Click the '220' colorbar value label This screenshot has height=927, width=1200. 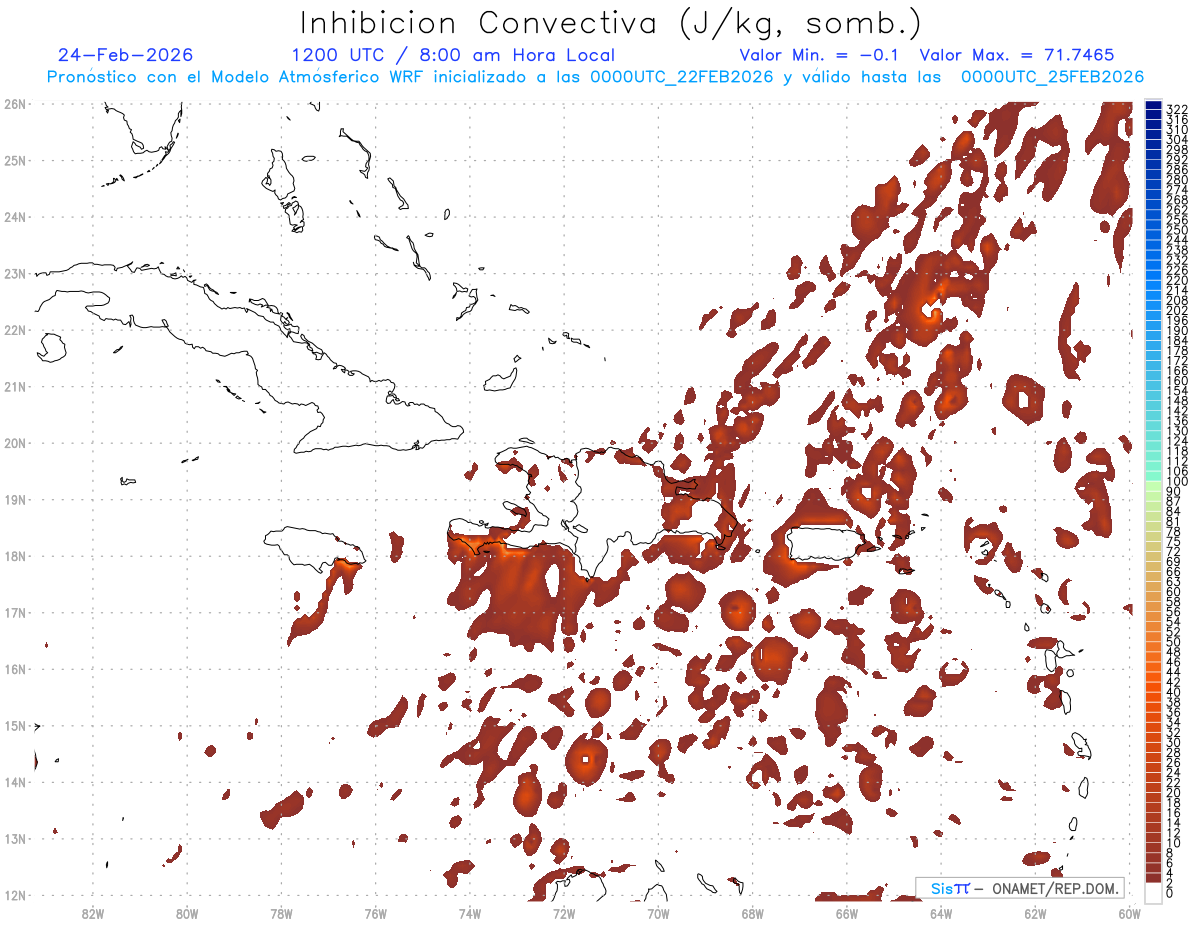point(1177,280)
